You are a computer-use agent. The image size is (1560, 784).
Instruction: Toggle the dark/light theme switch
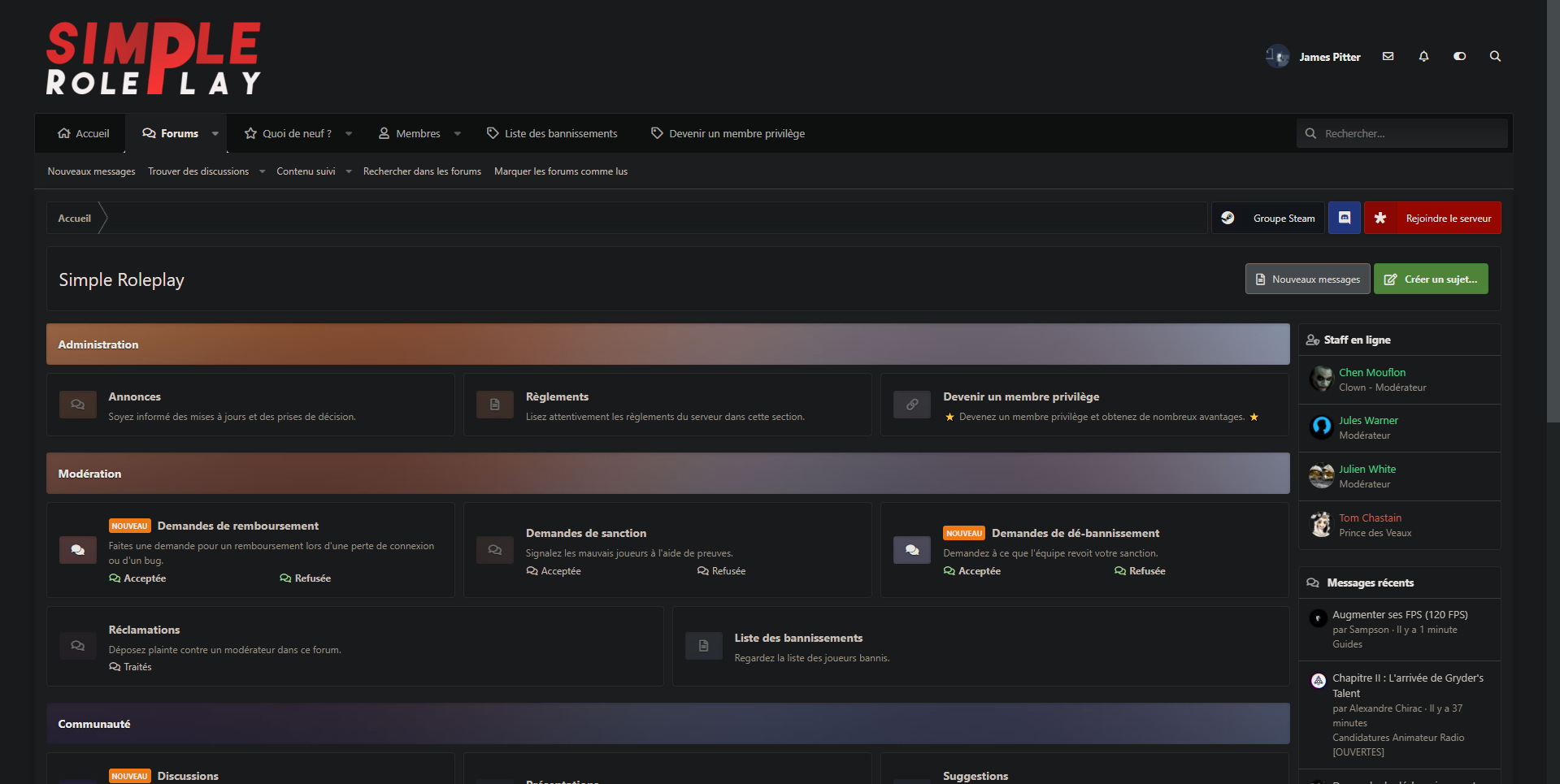click(x=1459, y=57)
